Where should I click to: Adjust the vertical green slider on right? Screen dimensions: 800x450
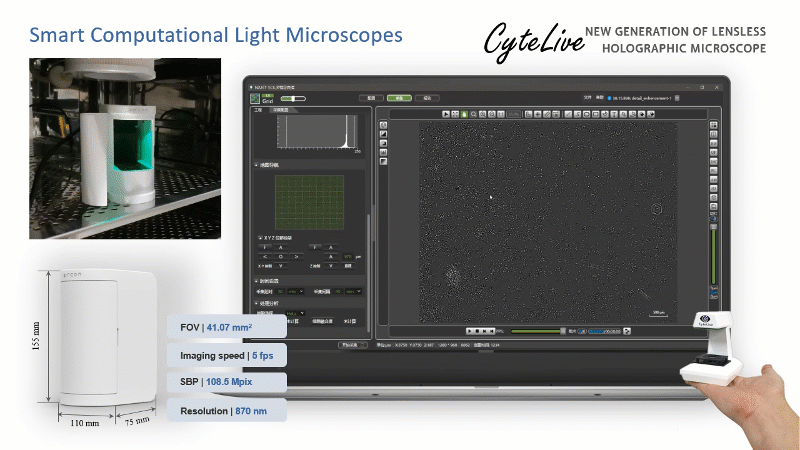click(713, 255)
